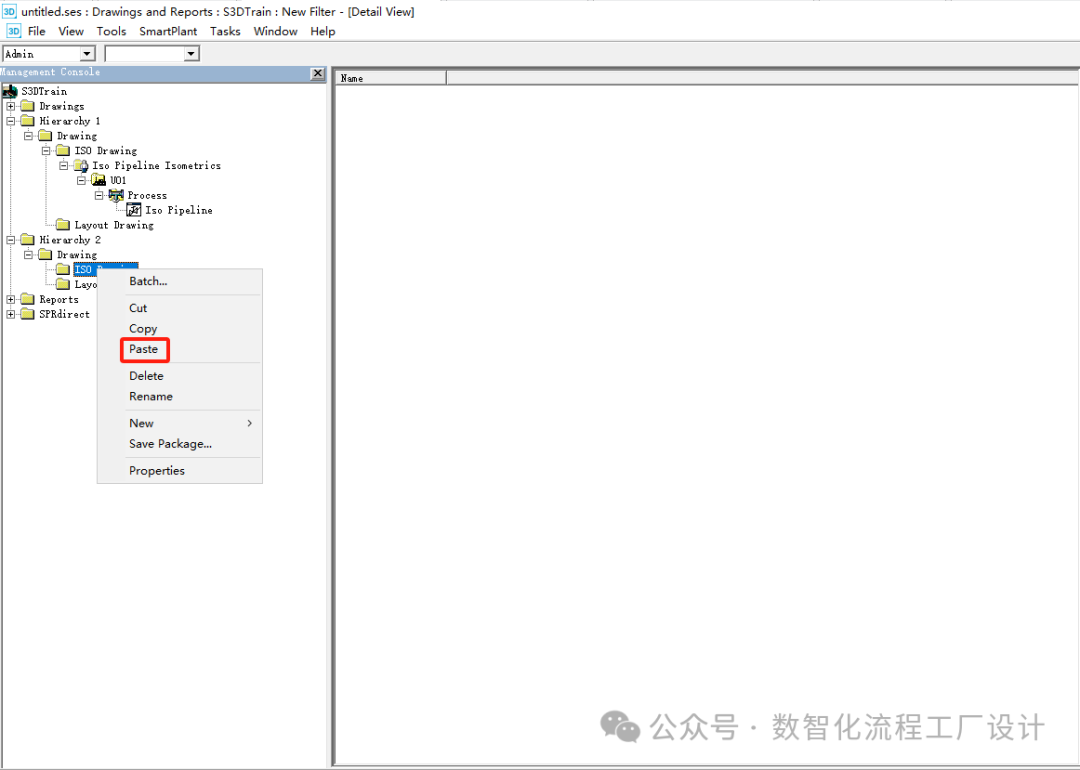This screenshot has width=1080, height=770.
Task: Select Copy in the context menu
Action: (x=143, y=329)
